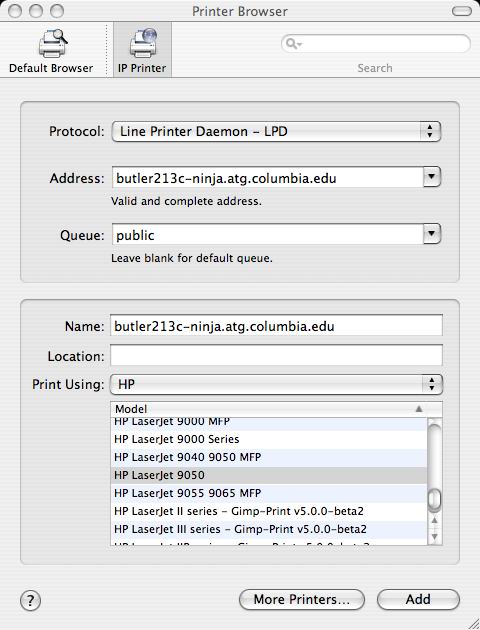Open the Print Using HP dropdown
Viewport: 480px width, 630px height.
point(276,385)
